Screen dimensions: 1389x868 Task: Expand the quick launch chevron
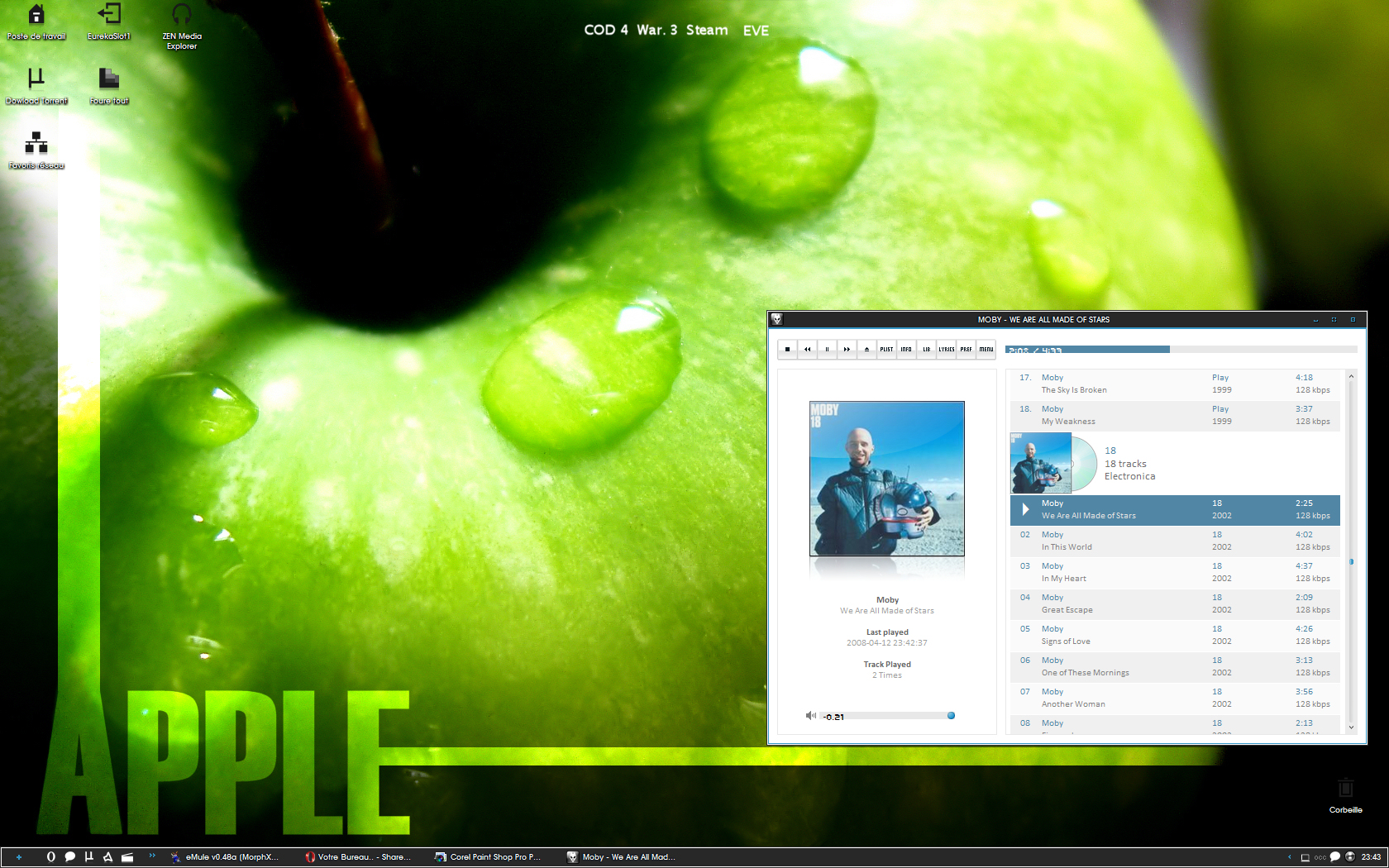click(152, 856)
